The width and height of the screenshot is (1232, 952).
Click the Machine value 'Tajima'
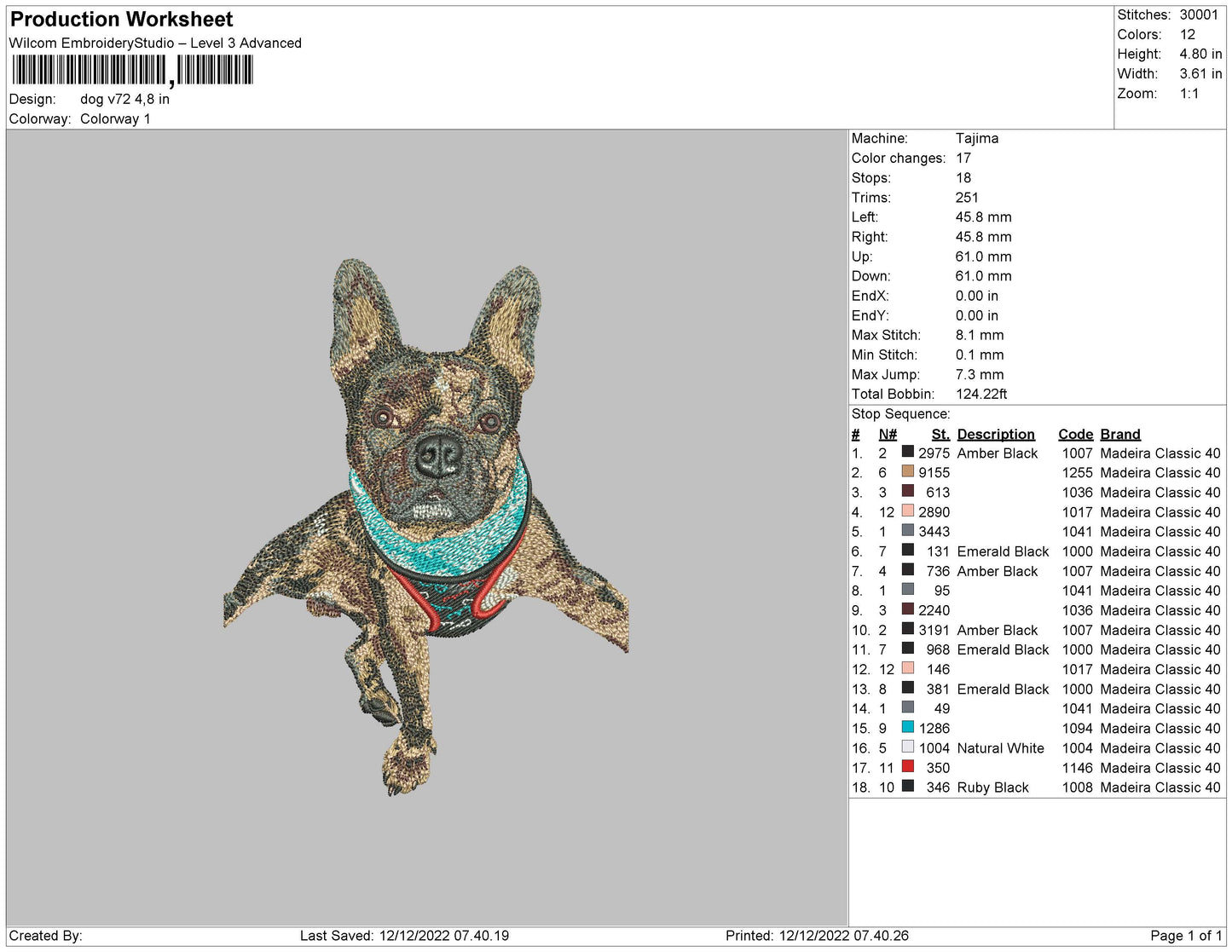[977, 138]
